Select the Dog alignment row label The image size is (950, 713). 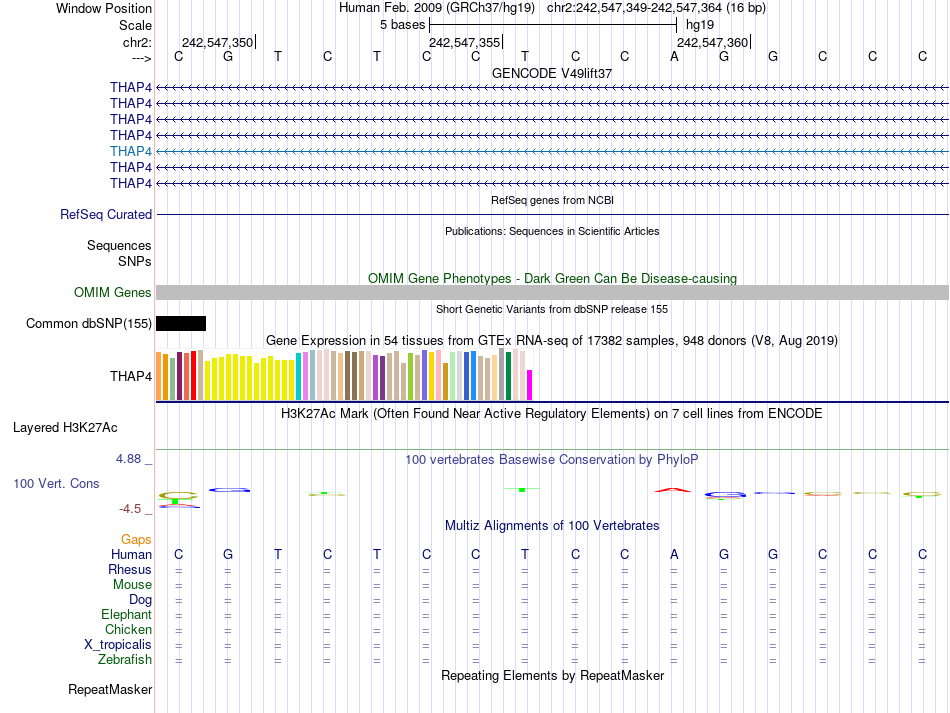pos(141,600)
